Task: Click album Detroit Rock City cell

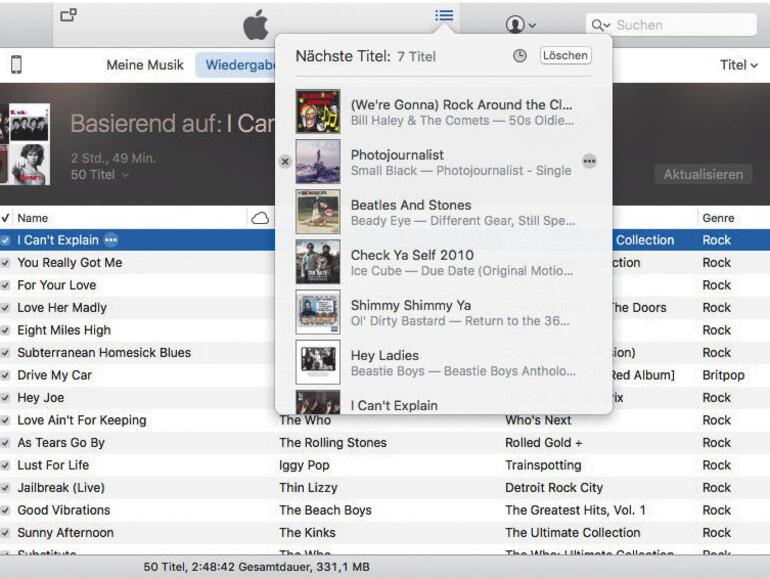Action: coord(554,488)
